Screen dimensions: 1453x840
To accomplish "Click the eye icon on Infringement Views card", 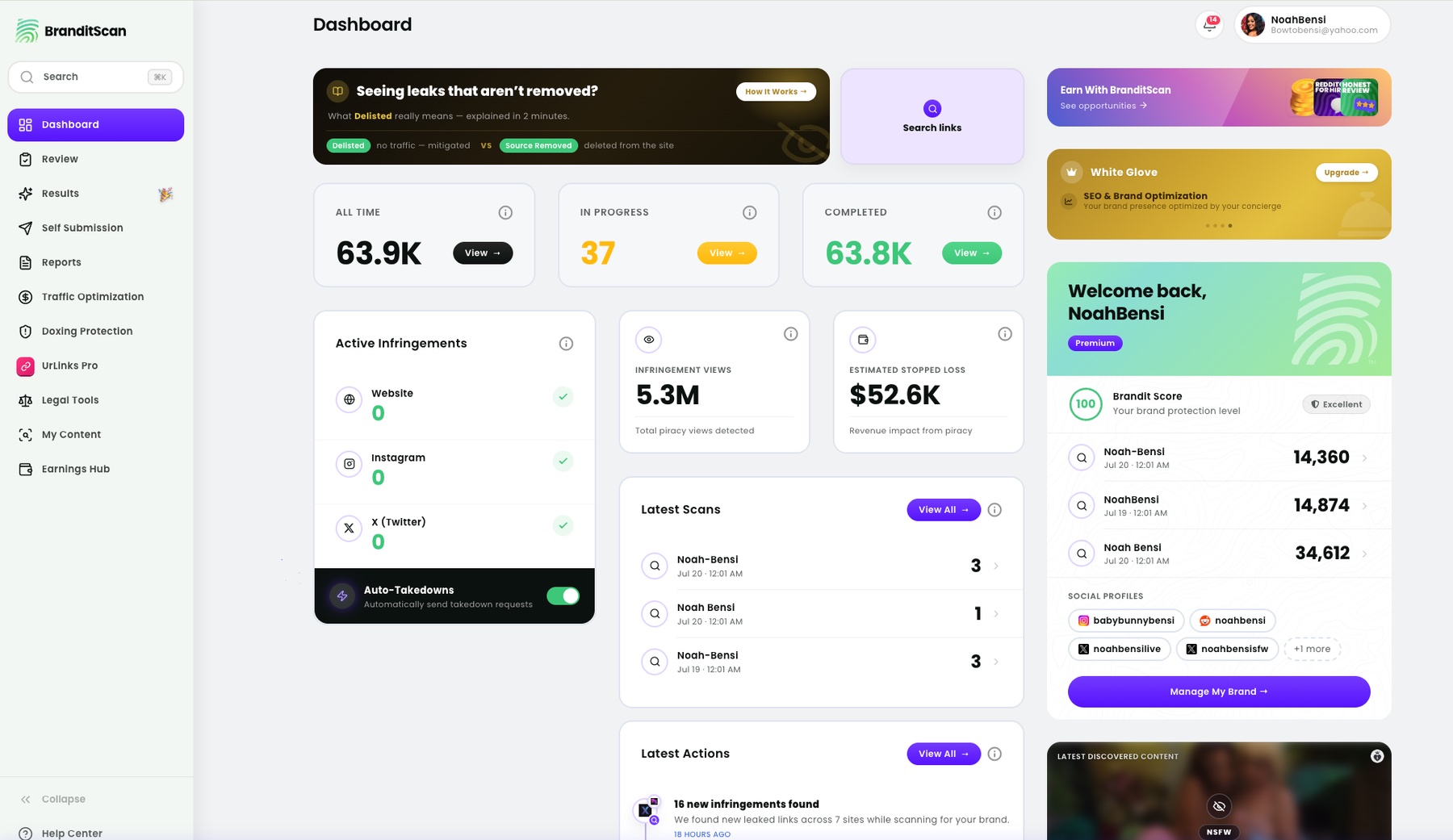I will pos(649,340).
